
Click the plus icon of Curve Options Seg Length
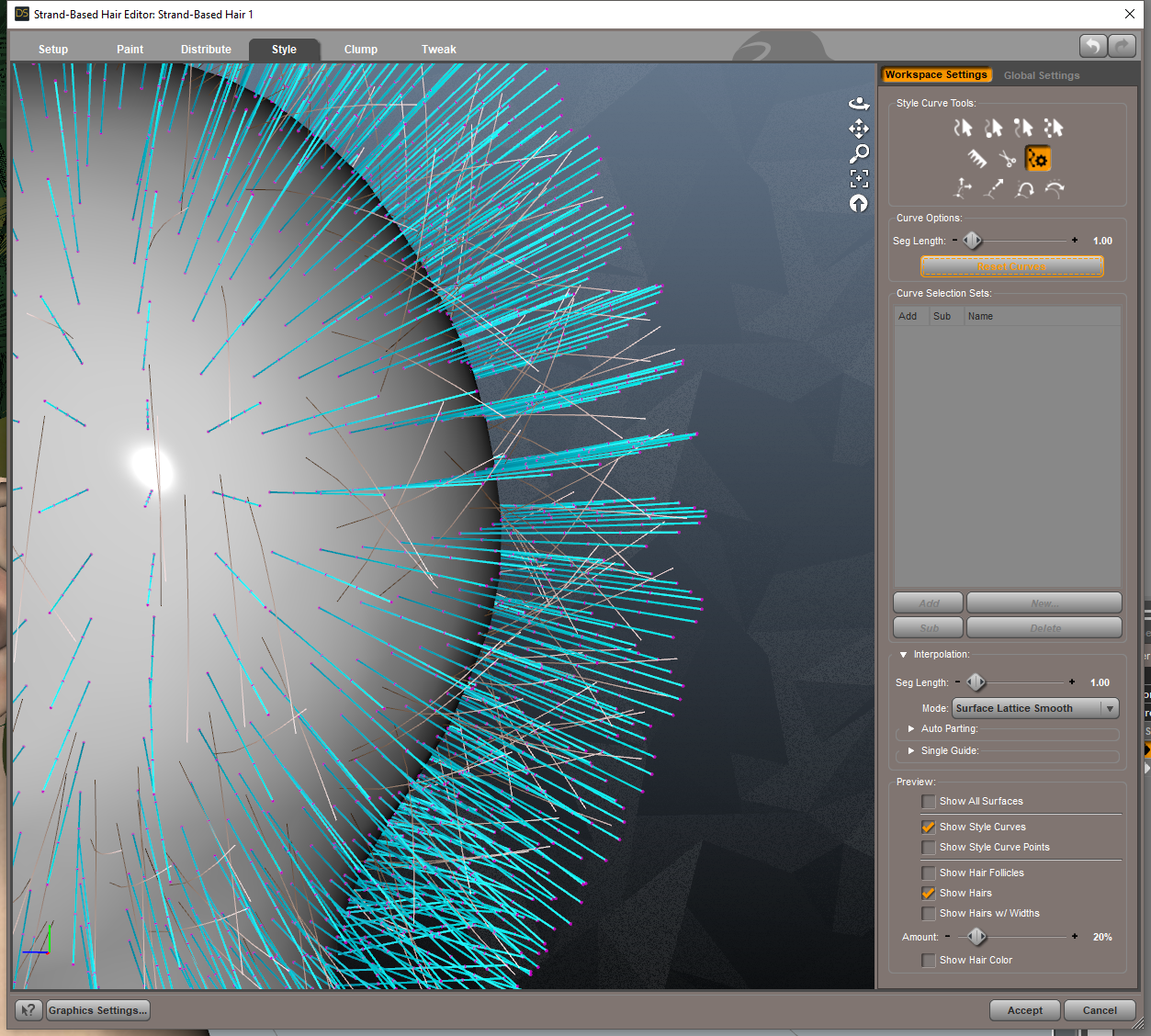click(1075, 240)
